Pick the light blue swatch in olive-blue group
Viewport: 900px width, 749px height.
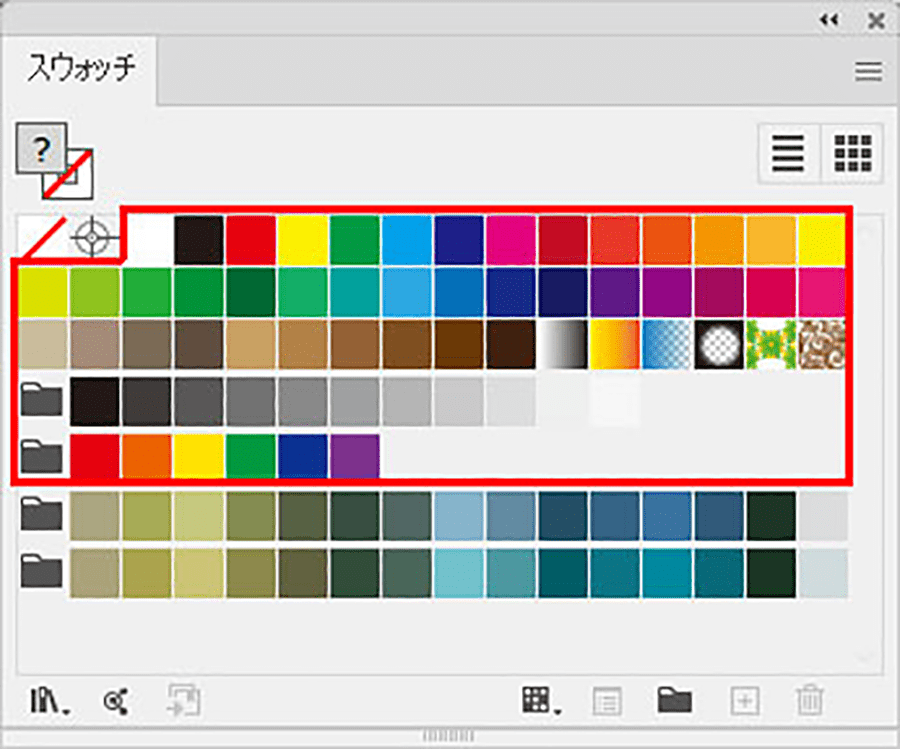pos(459,516)
